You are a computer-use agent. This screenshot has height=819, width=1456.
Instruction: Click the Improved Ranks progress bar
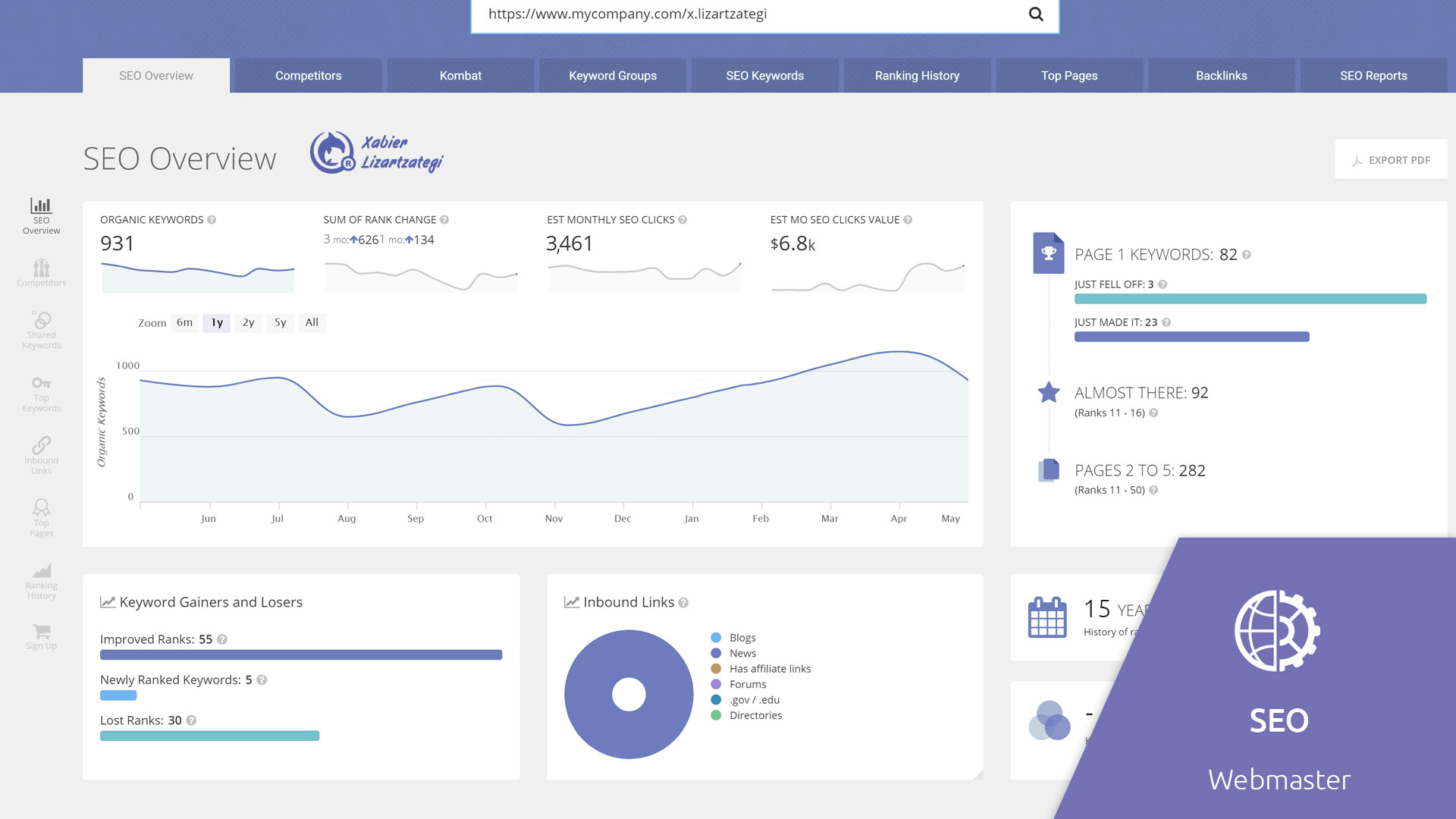pos(301,654)
